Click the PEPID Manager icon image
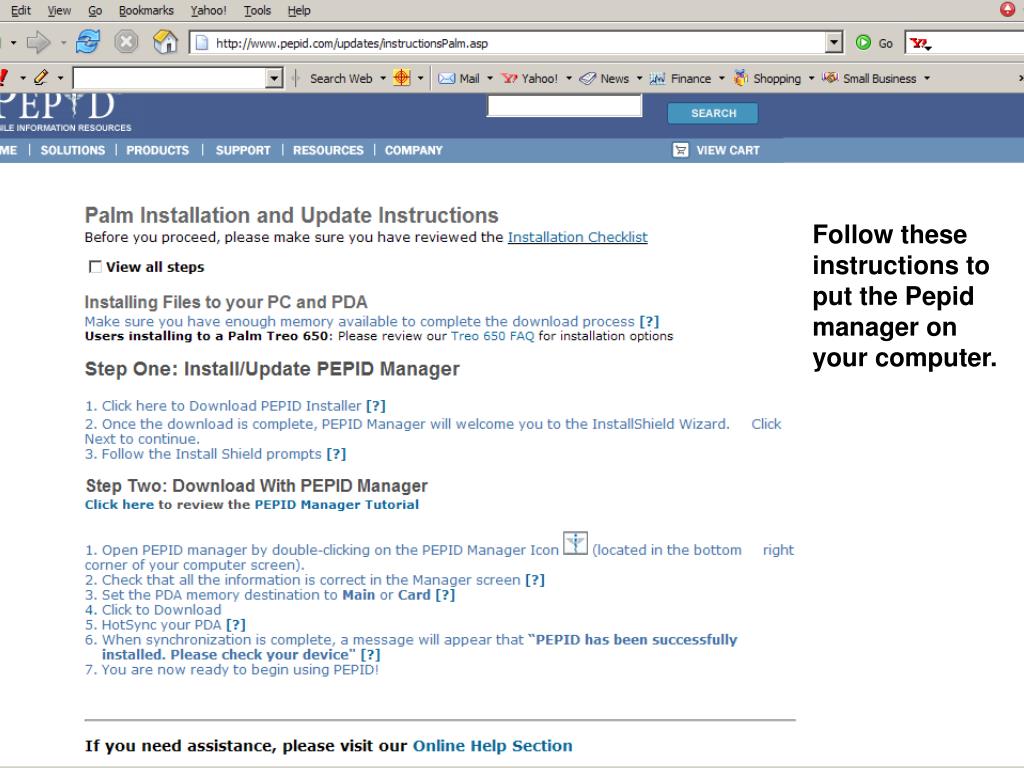 click(x=575, y=543)
